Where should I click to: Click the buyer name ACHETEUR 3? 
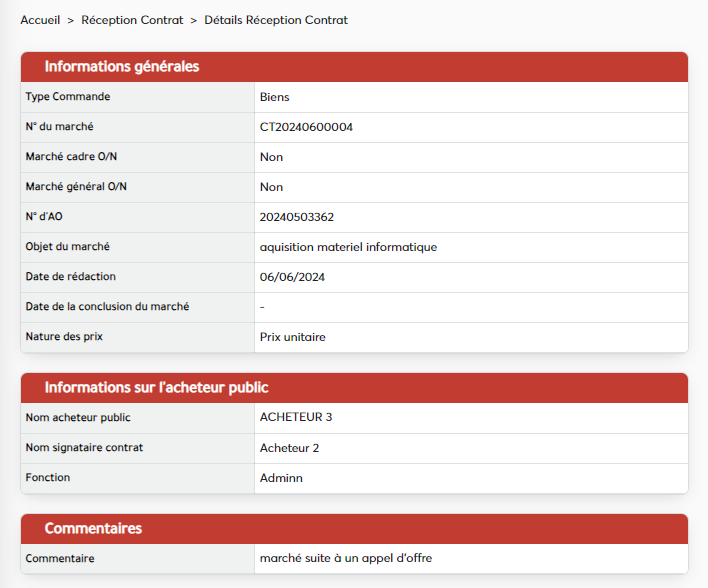coord(295,417)
